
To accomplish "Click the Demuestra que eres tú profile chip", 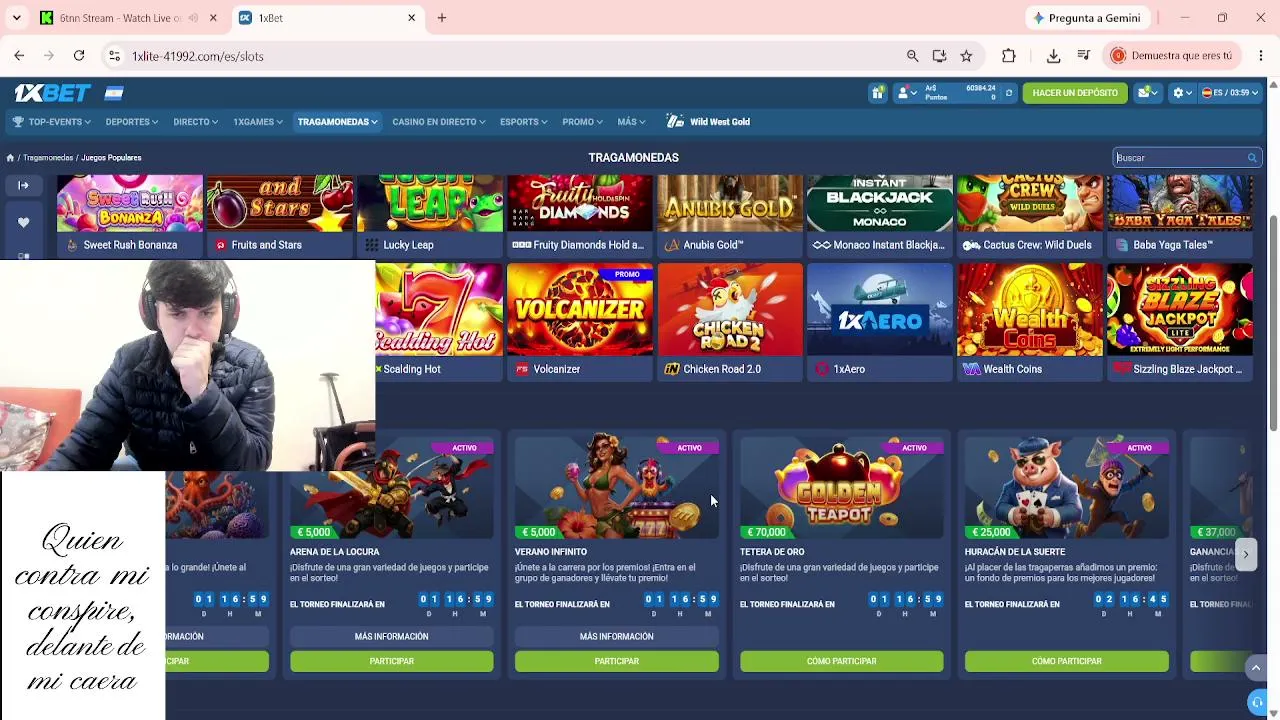I will pyautogui.click(x=1172, y=56).
